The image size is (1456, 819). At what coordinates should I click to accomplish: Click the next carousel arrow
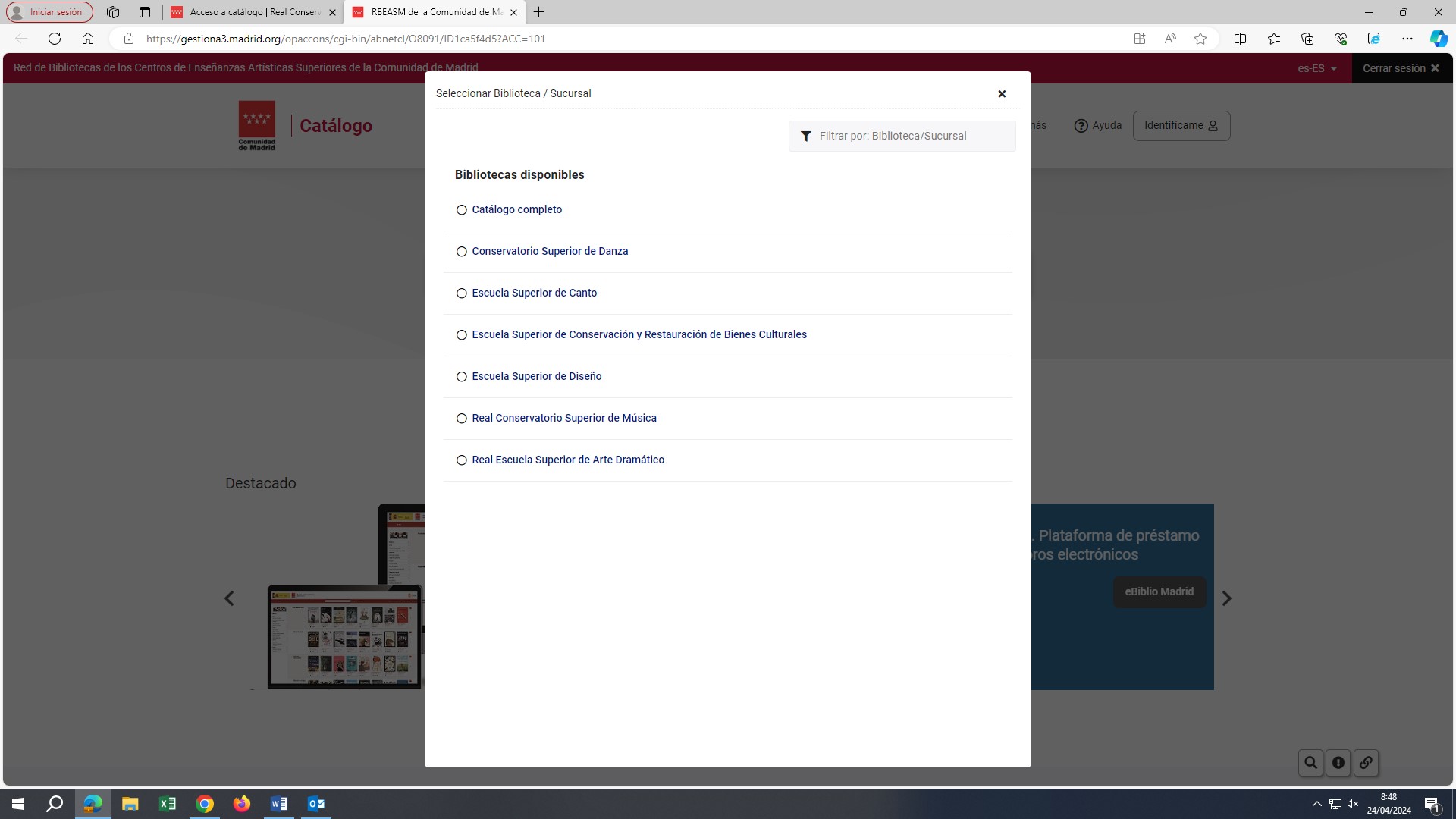tap(1226, 598)
